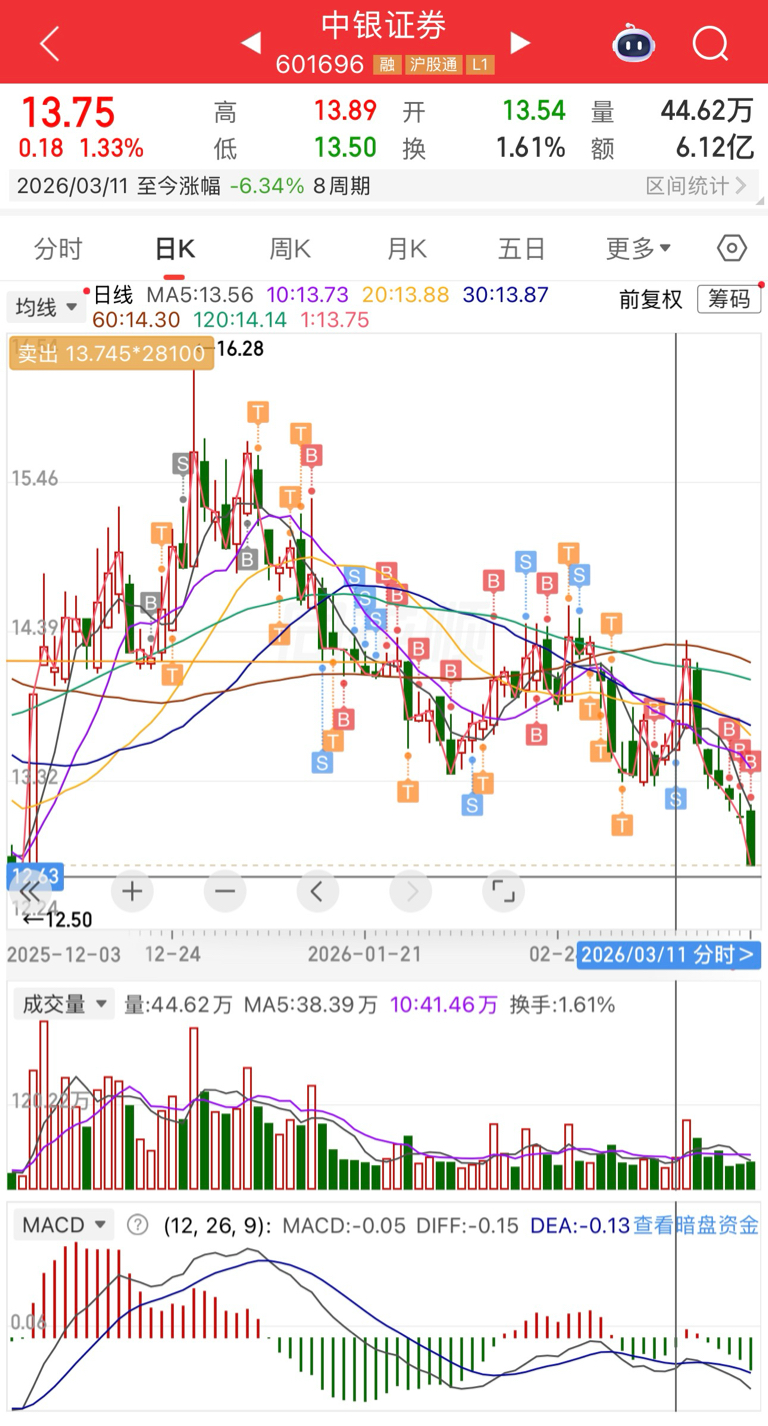
Task: Tap the L1 level badge
Action: coord(480,65)
